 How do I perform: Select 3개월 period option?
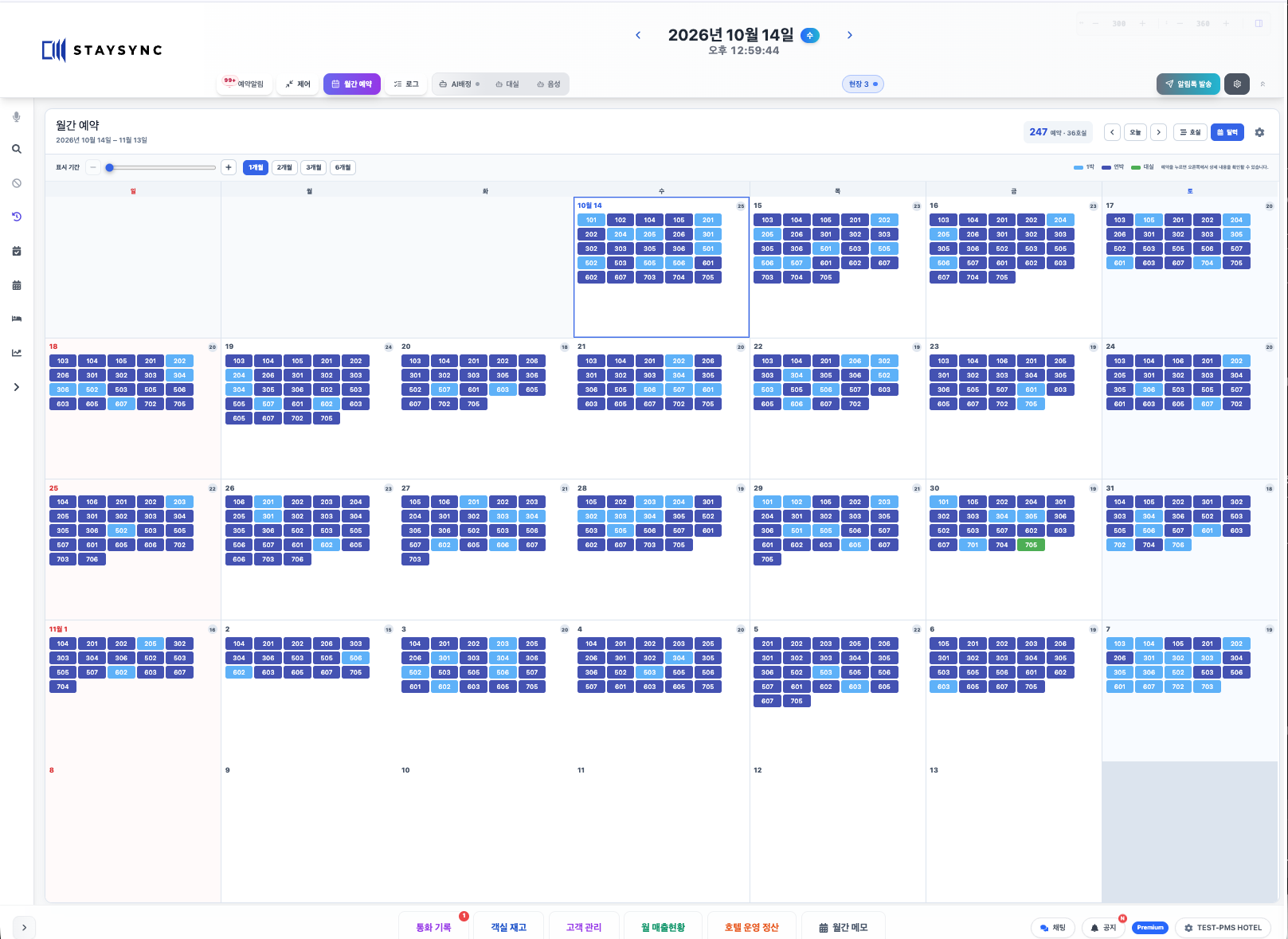(314, 167)
